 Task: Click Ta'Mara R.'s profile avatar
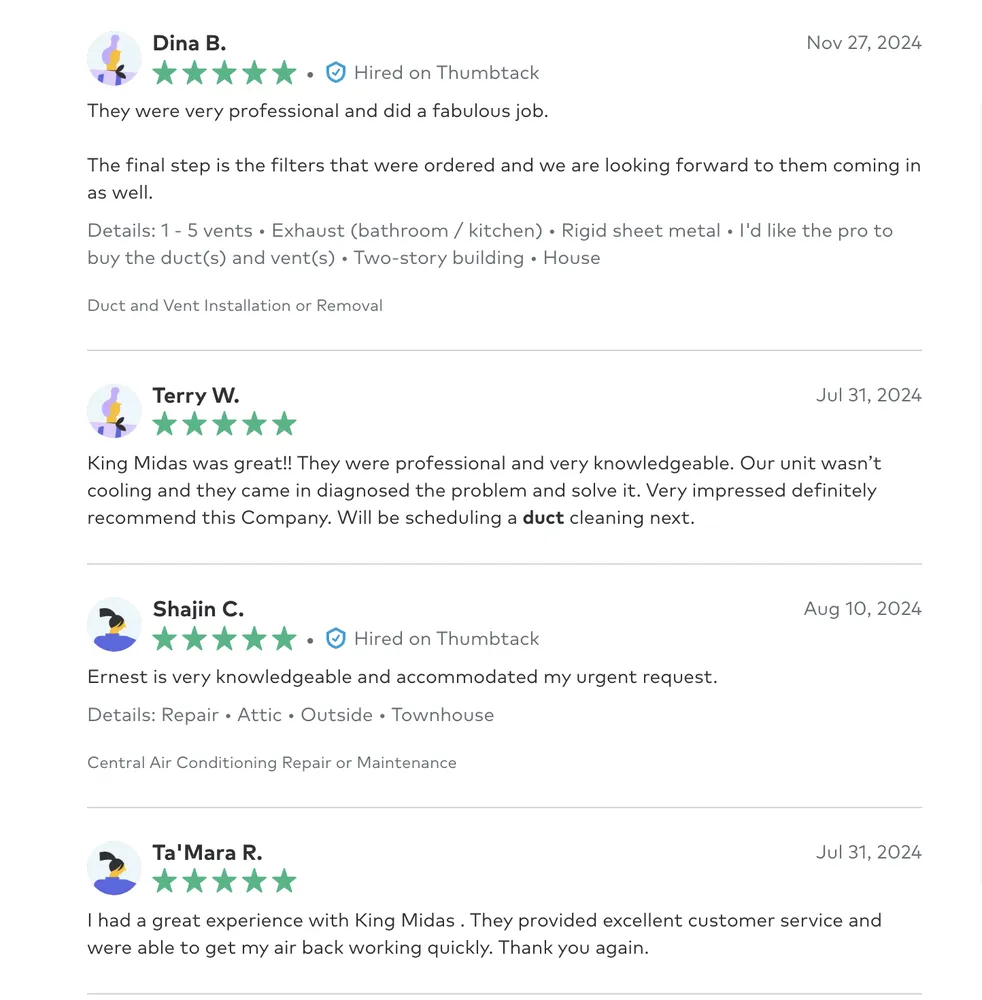(x=114, y=868)
